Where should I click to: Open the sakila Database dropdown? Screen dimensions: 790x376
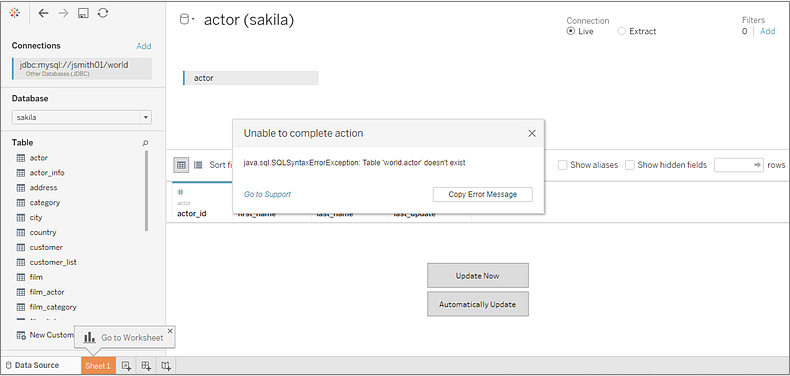click(82, 117)
